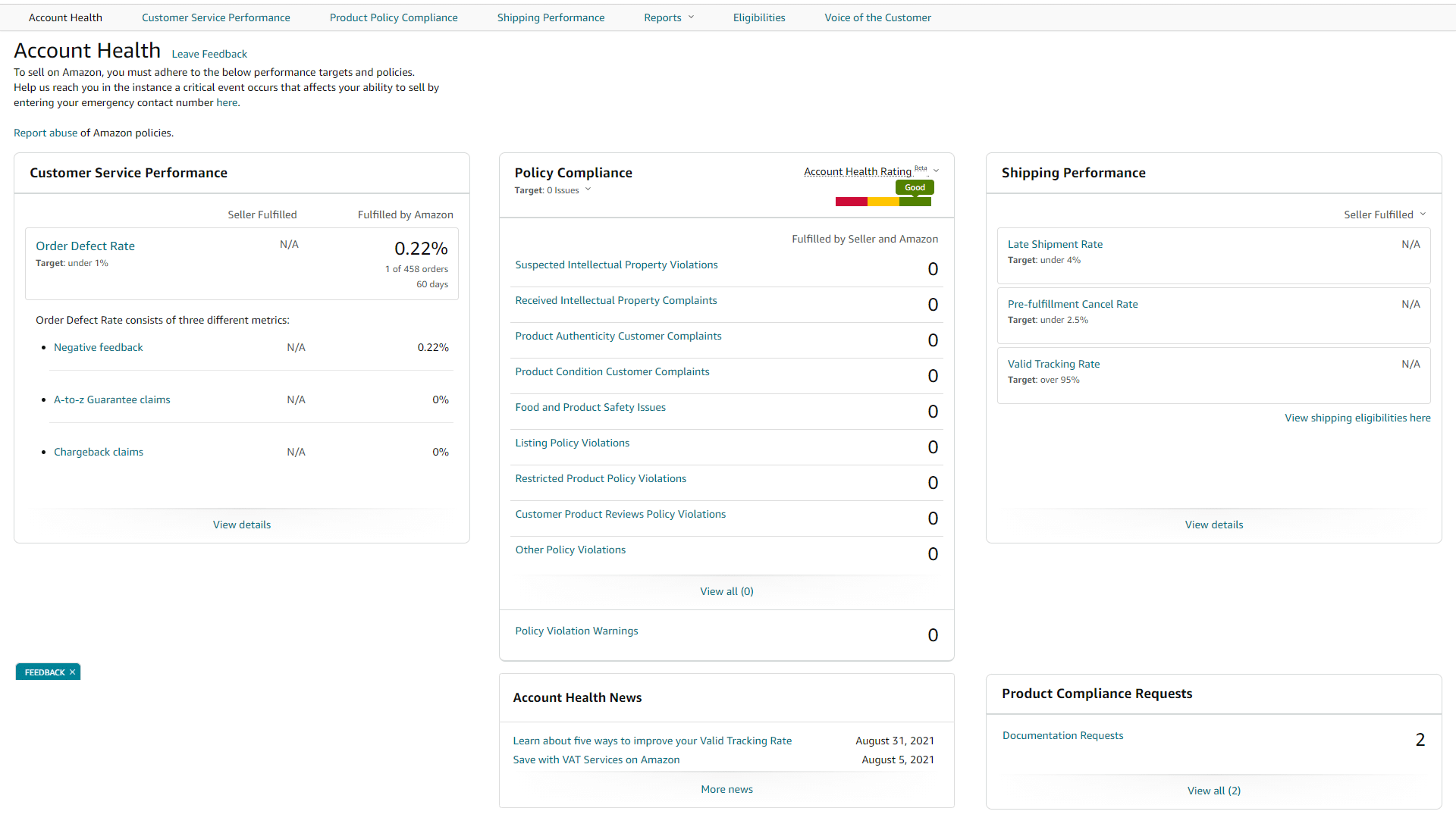Open Pre-fulfillment Cancel Rate metric
This screenshot has width=1456, height=830.
[x=1072, y=304]
